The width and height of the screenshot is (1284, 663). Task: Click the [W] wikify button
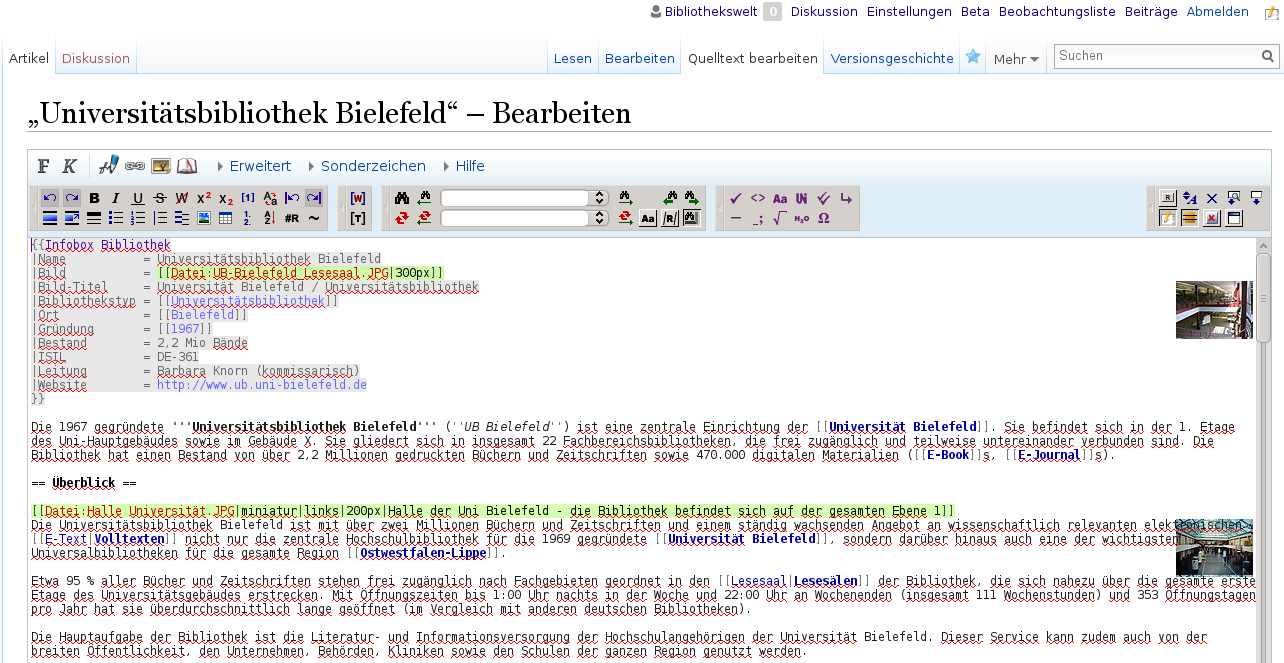358,198
